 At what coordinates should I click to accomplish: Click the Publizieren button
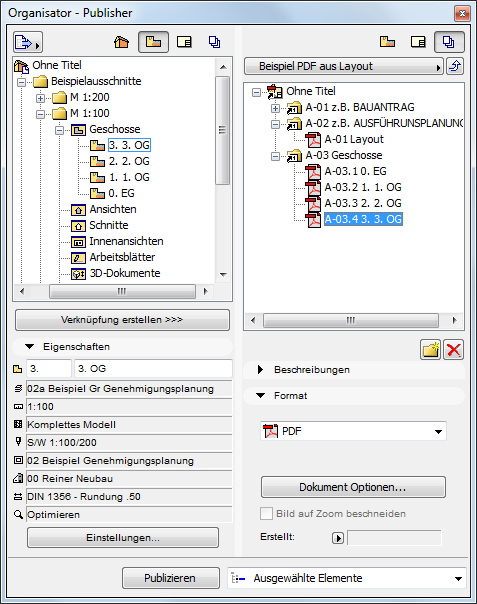(x=171, y=578)
